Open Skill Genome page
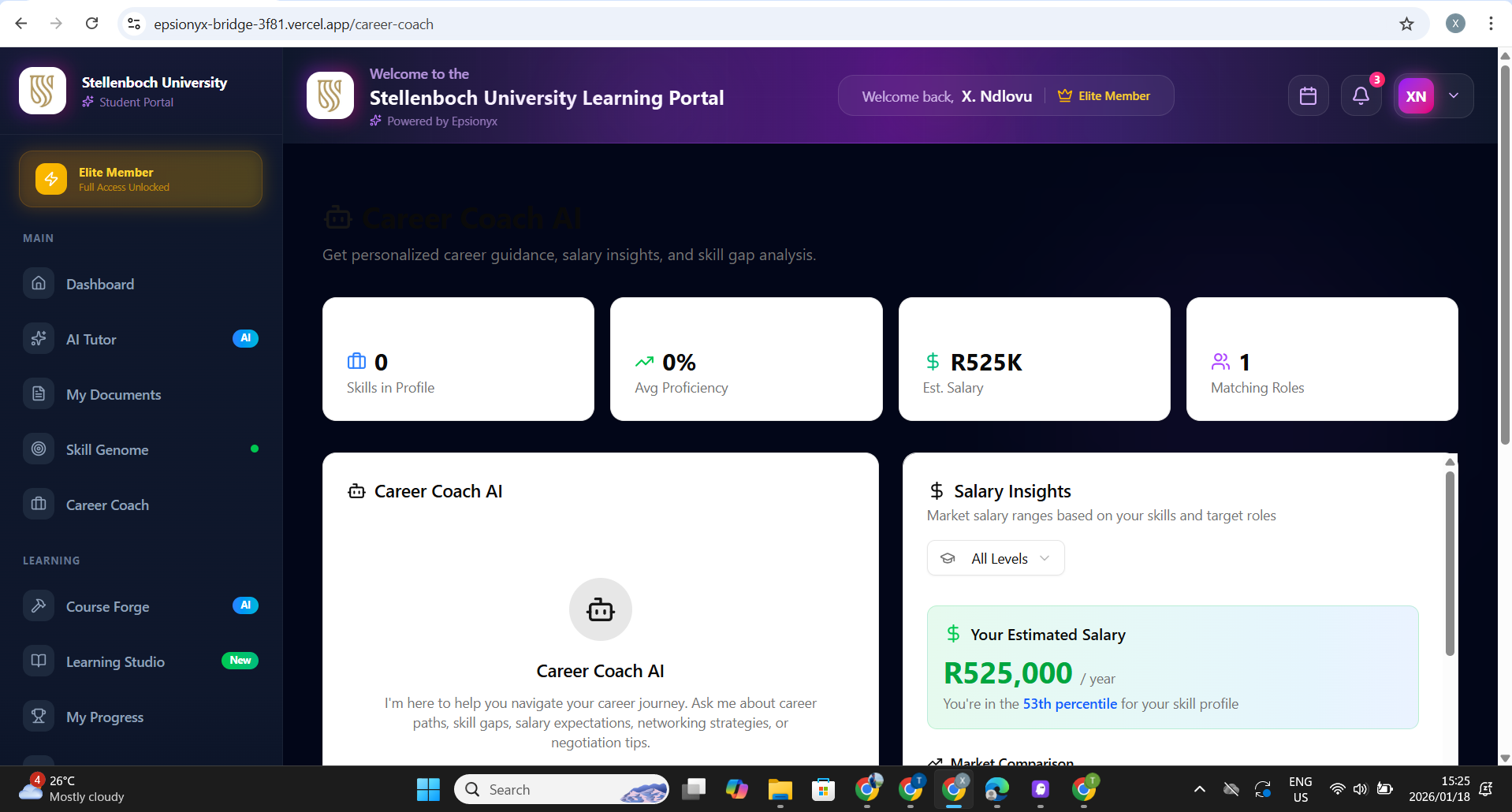The width and height of the screenshot is (1512, 812). coord(141,449)
